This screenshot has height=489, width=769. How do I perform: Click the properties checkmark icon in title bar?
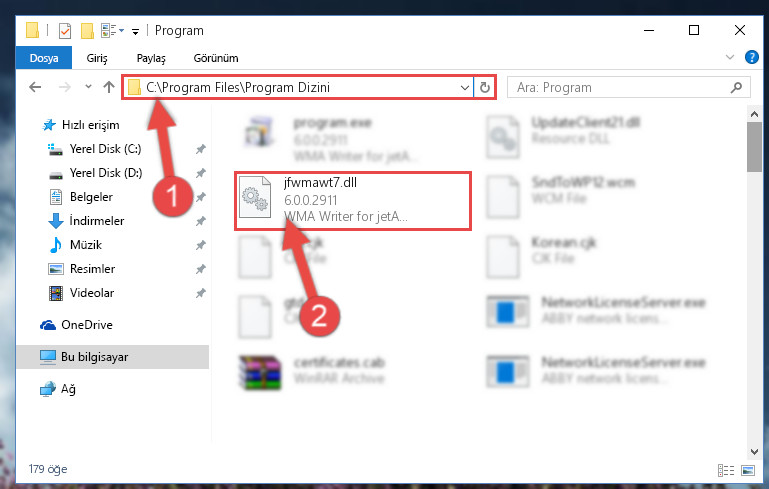64,31
